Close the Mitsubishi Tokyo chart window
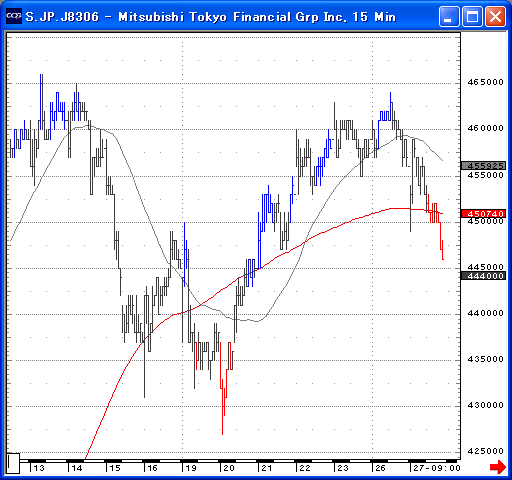Image resolution: width=512 pixels, height=480 pixels. coord(495,16)
